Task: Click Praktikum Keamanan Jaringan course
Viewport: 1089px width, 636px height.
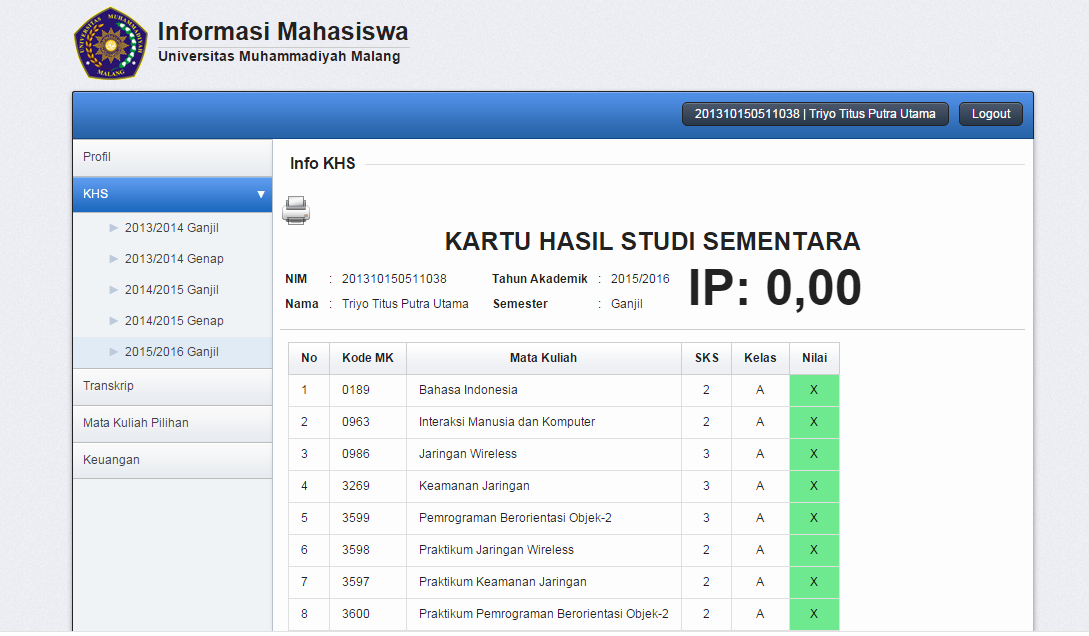Action: pyautogui.click(x=503, y=582)
